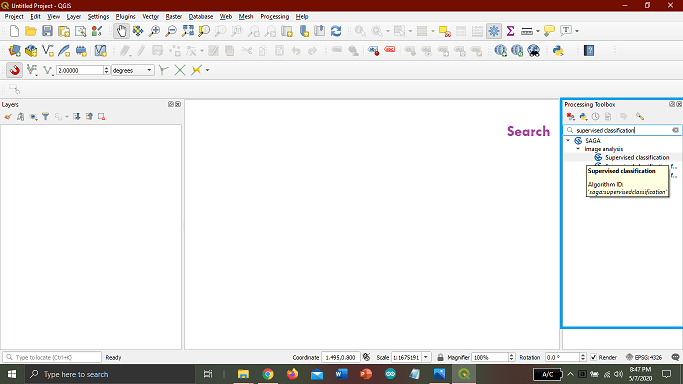Filter legend icon in Layers panel
Viewport: 683px width, 384px height.
coord(46,117)
